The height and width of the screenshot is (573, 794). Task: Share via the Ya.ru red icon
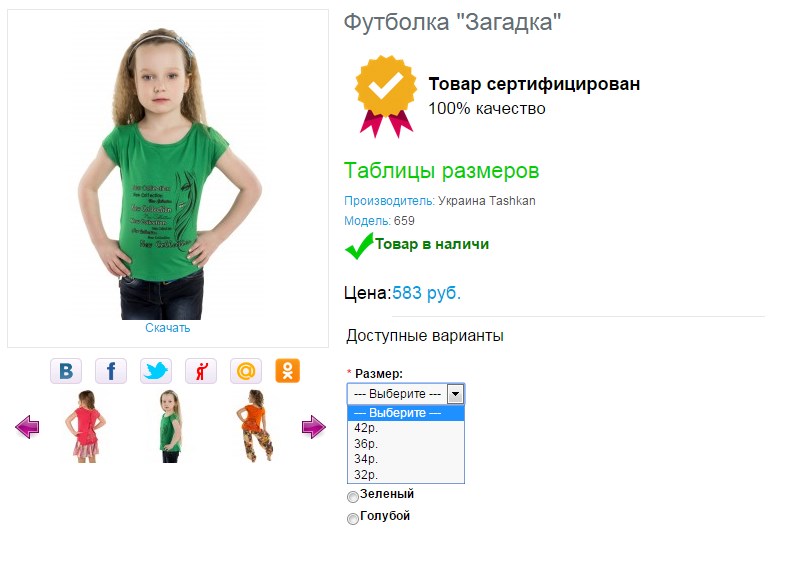[x=201, y=371]
